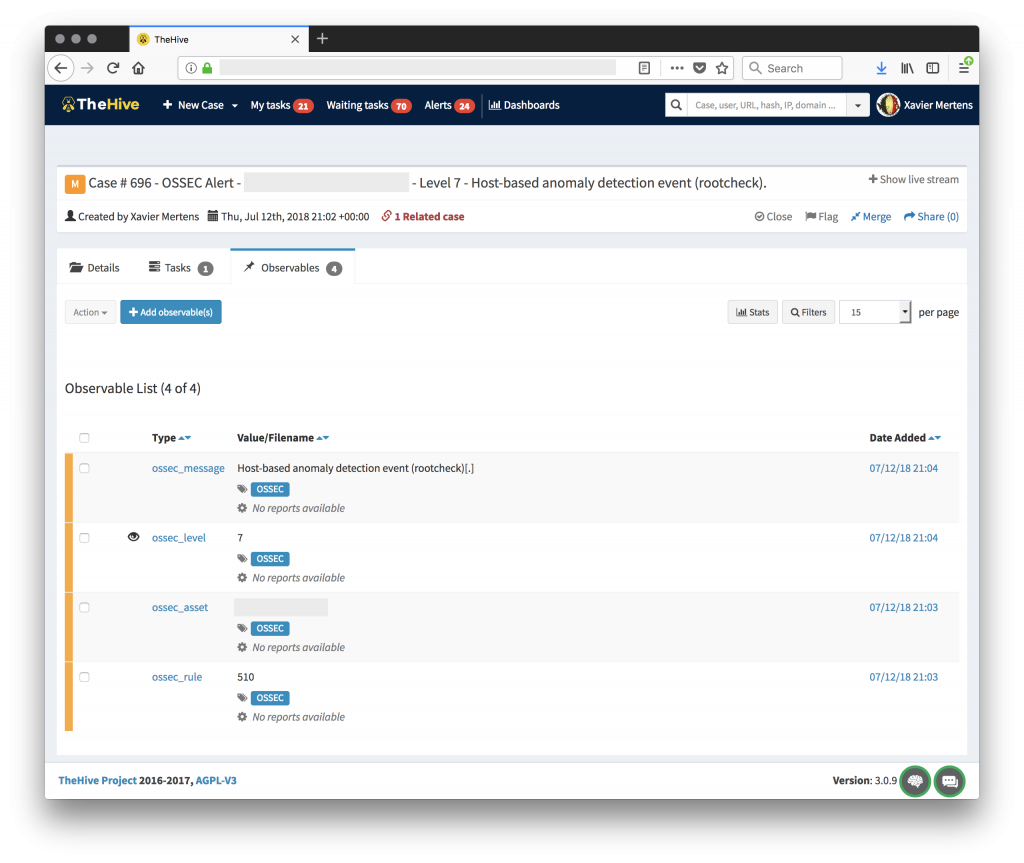
Task: Open browser library icon
Action: click(907, 68)
